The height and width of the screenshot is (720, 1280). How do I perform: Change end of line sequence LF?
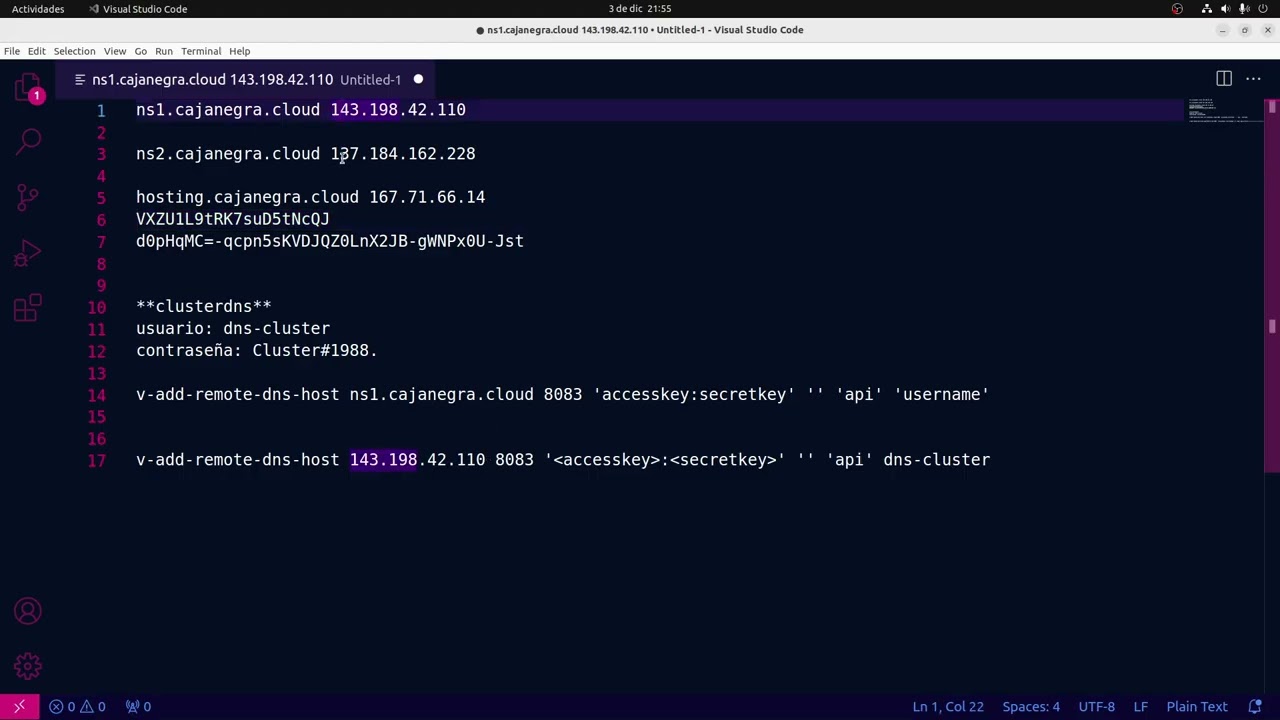click(x=1140, y=706)
